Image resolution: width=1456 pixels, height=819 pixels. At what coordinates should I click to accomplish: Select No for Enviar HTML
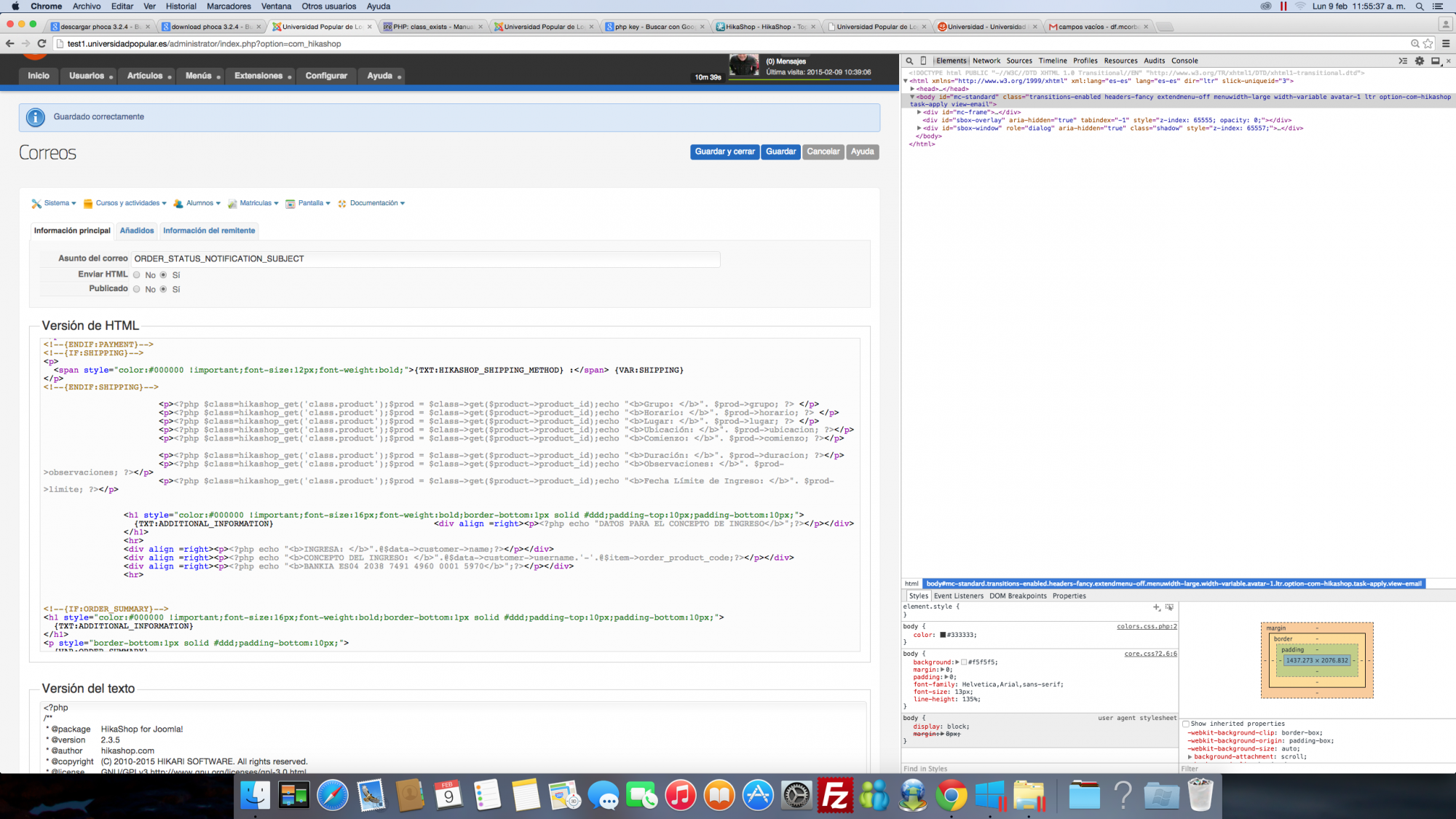pyautogui.click(x=137, y=275)
